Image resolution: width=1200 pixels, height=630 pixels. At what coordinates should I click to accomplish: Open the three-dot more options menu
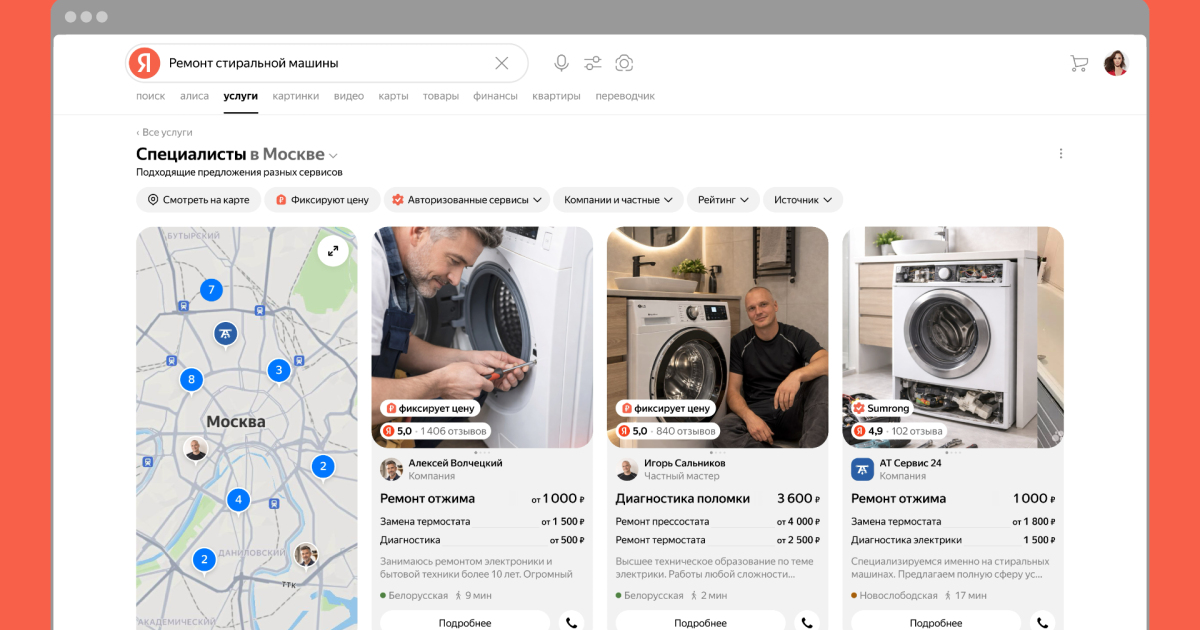click(x=1061, y=154)
